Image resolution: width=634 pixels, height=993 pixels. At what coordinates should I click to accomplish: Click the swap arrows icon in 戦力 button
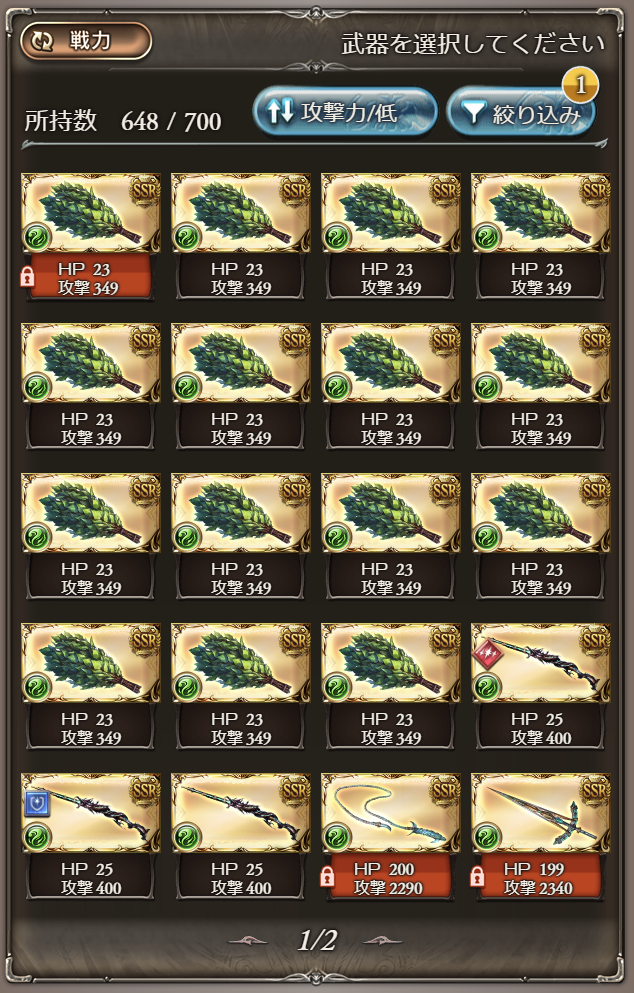45,42
